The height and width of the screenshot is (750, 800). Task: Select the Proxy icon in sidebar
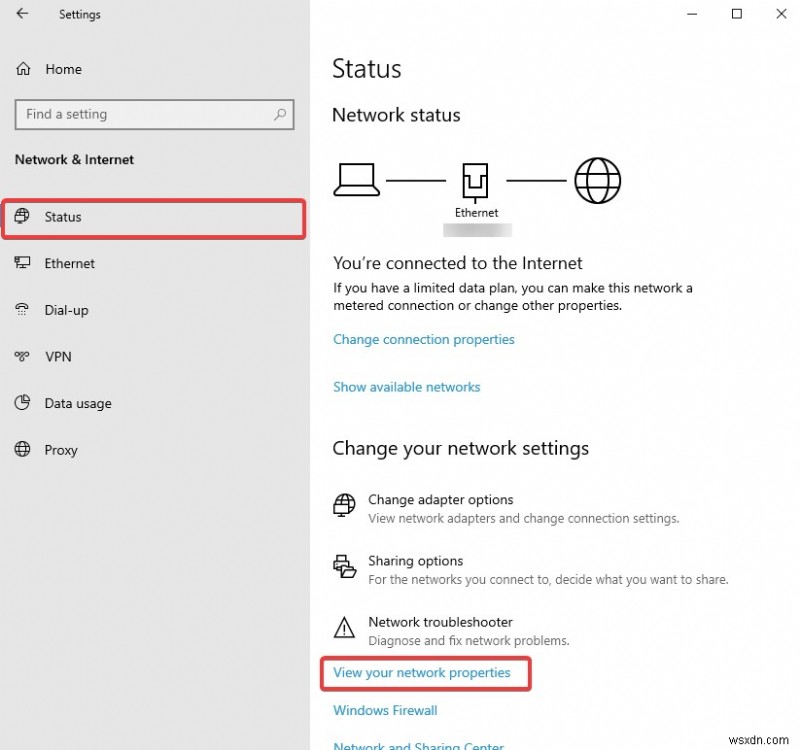tap(22, 450)
